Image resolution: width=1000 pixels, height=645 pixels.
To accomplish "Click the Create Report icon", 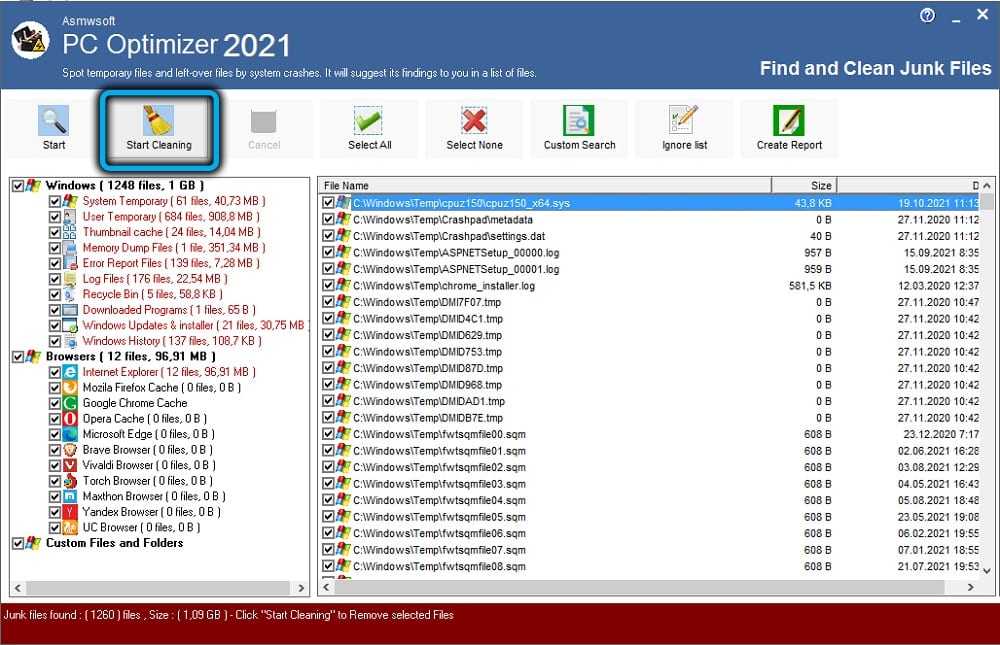I will (x=789, y=122).
